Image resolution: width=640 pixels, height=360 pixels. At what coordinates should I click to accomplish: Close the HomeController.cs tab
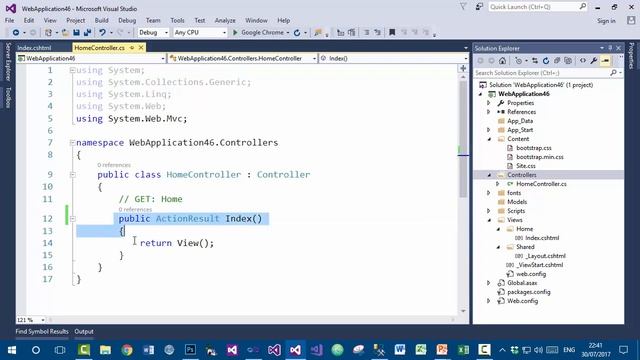[141, 48]
